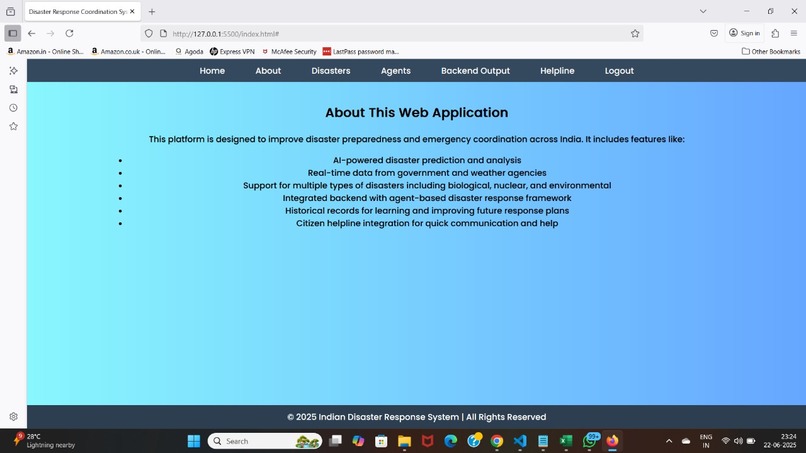Open the volume speaker tray icon
The height and width of the screenshot is (453, 806).
click(738, 441)
